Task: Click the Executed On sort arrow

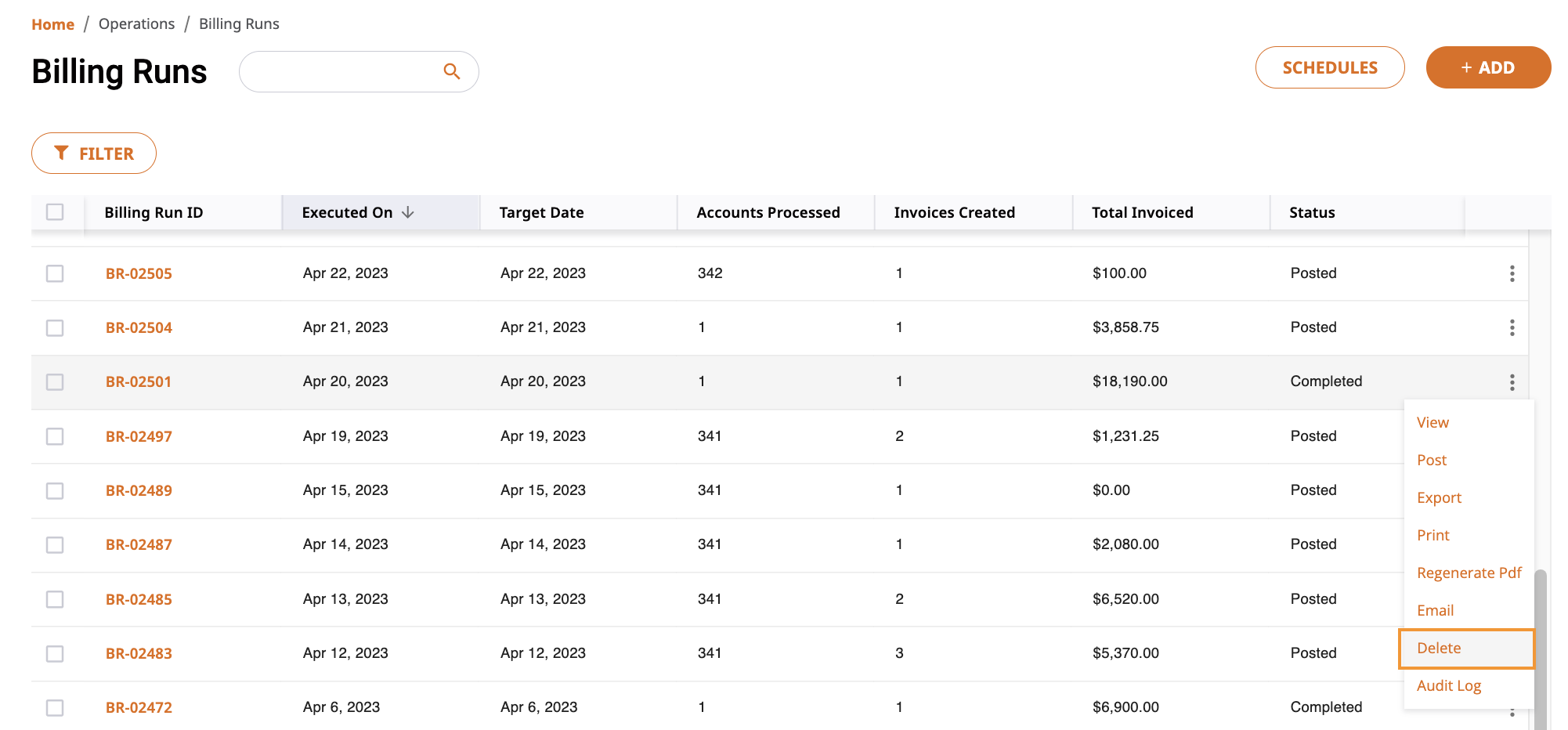Action: [x=407, y=212]
